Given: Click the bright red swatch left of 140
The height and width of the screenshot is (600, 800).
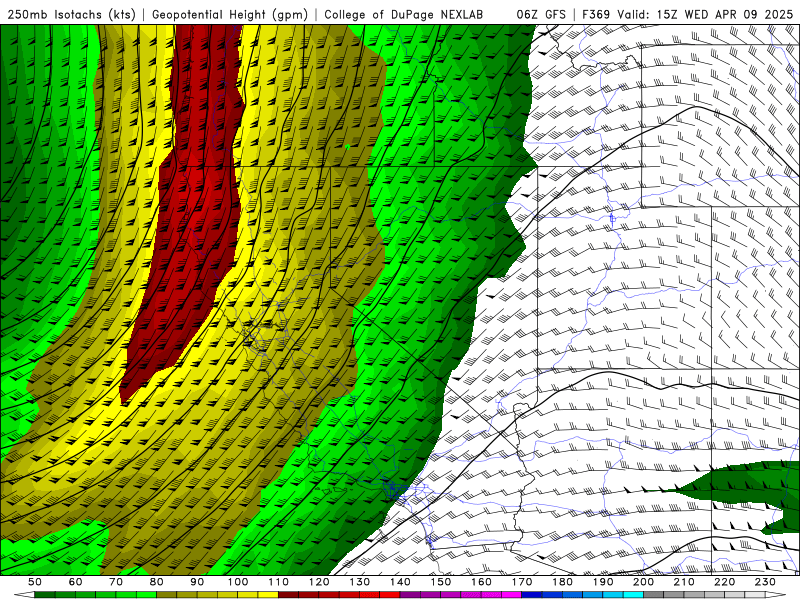Looking at the screenshot, I should pos(390,595).
